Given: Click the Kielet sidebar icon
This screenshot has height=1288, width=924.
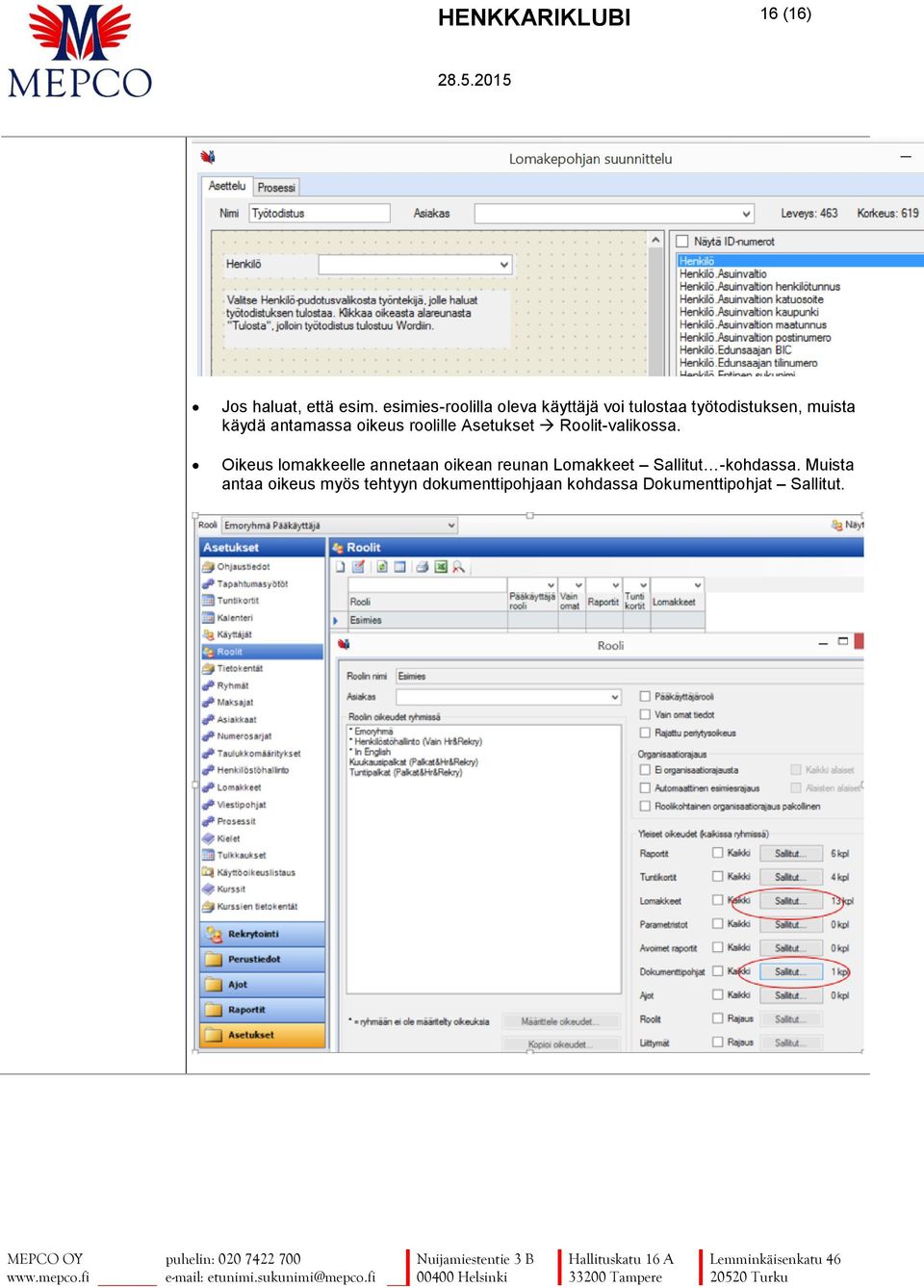Looking at the screenshot, I should [208, 838].
